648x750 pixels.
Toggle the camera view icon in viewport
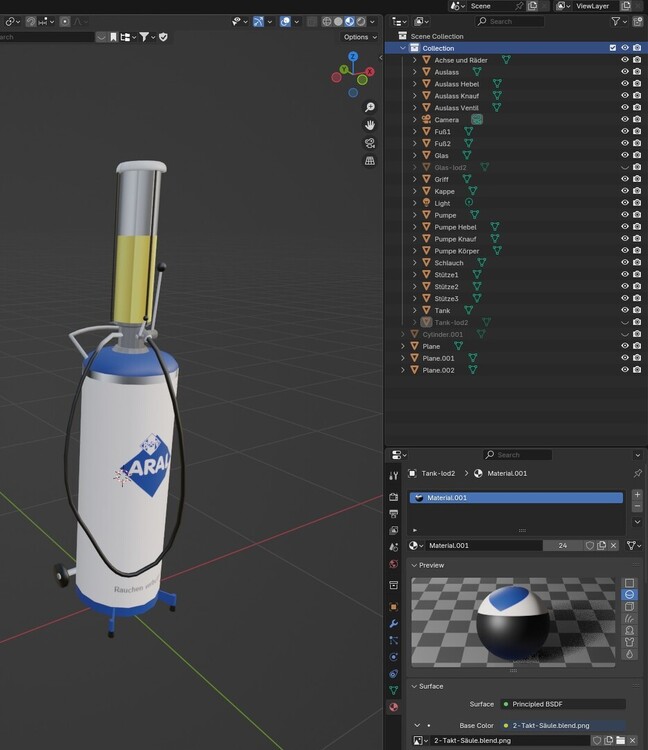click(370, 143)
